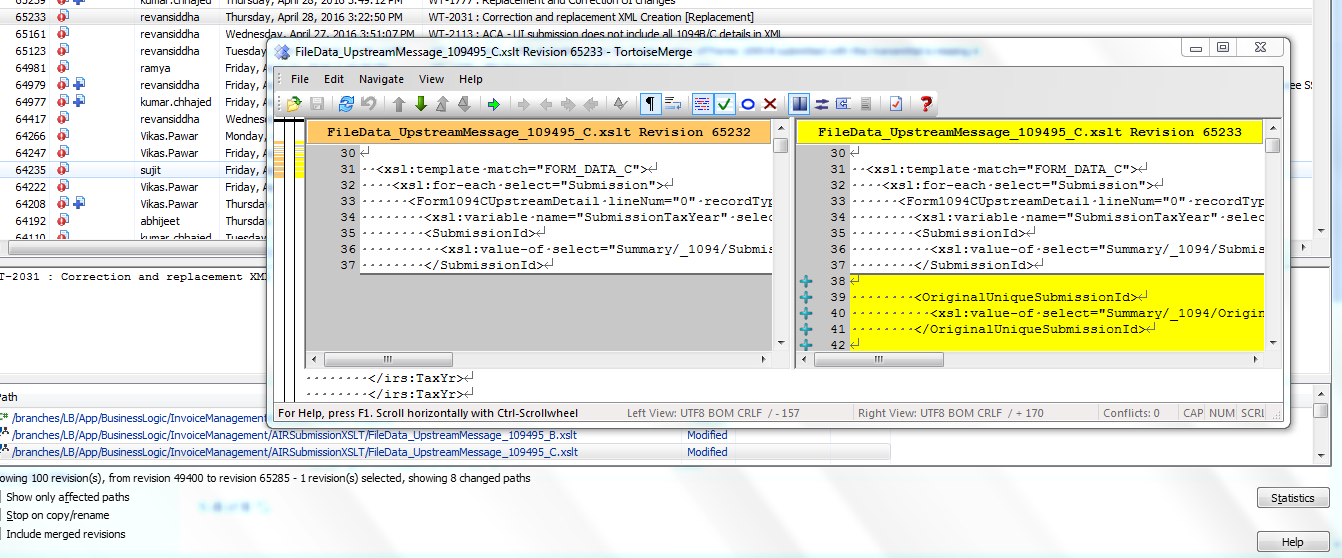Toggle Stop on copy/rename option
The image size is (1342, 558).
57,516
